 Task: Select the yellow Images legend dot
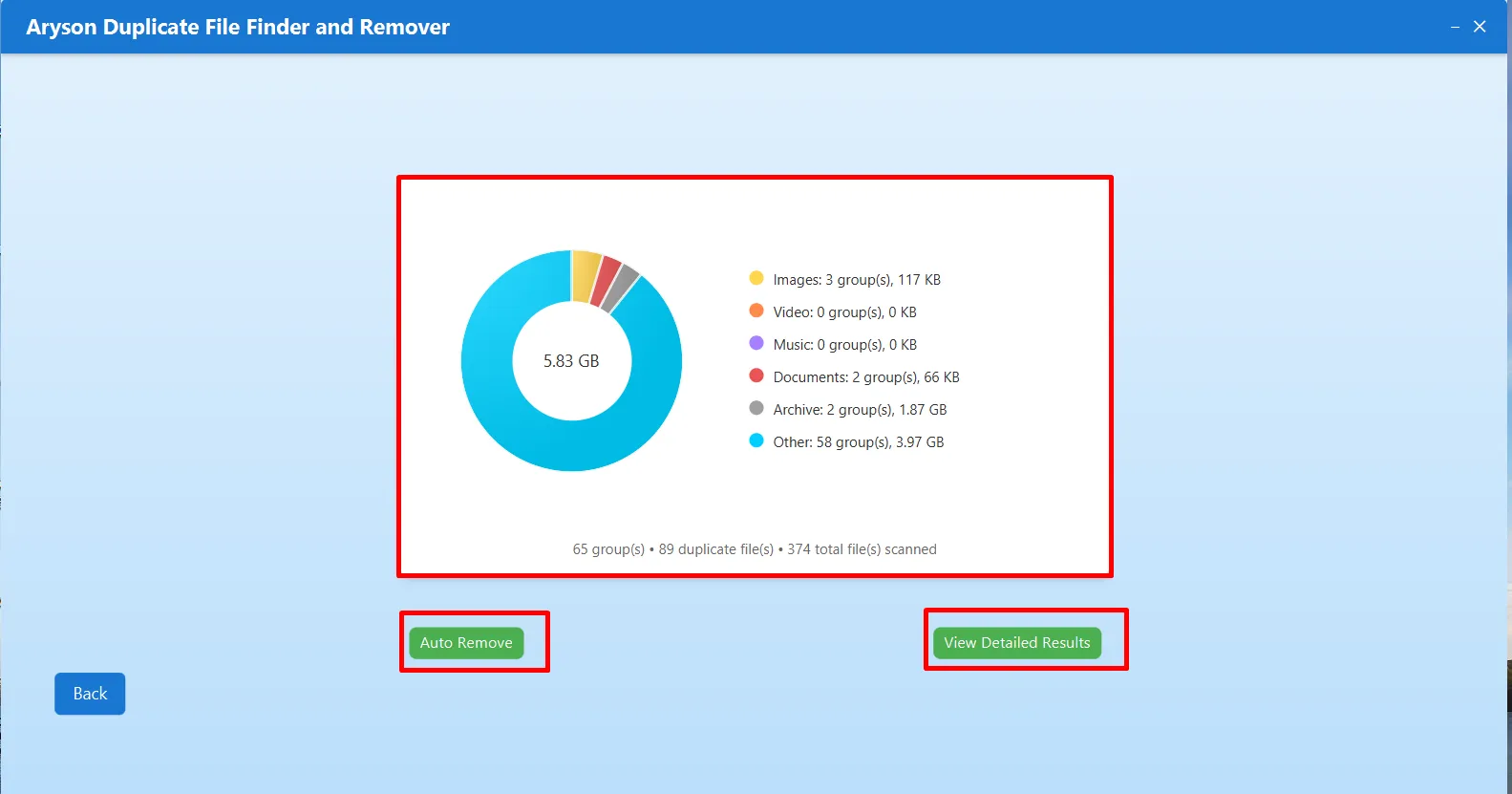756,278
